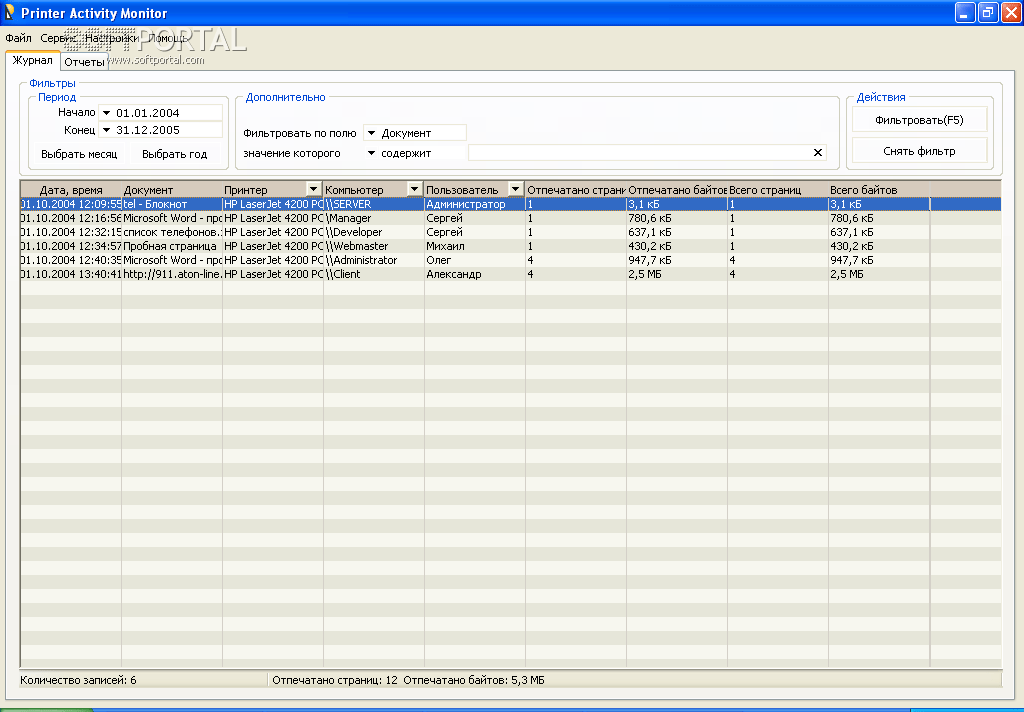1024x712 pixels.
Task: Clear filter value with the X icon
Action: coord(818,153)
